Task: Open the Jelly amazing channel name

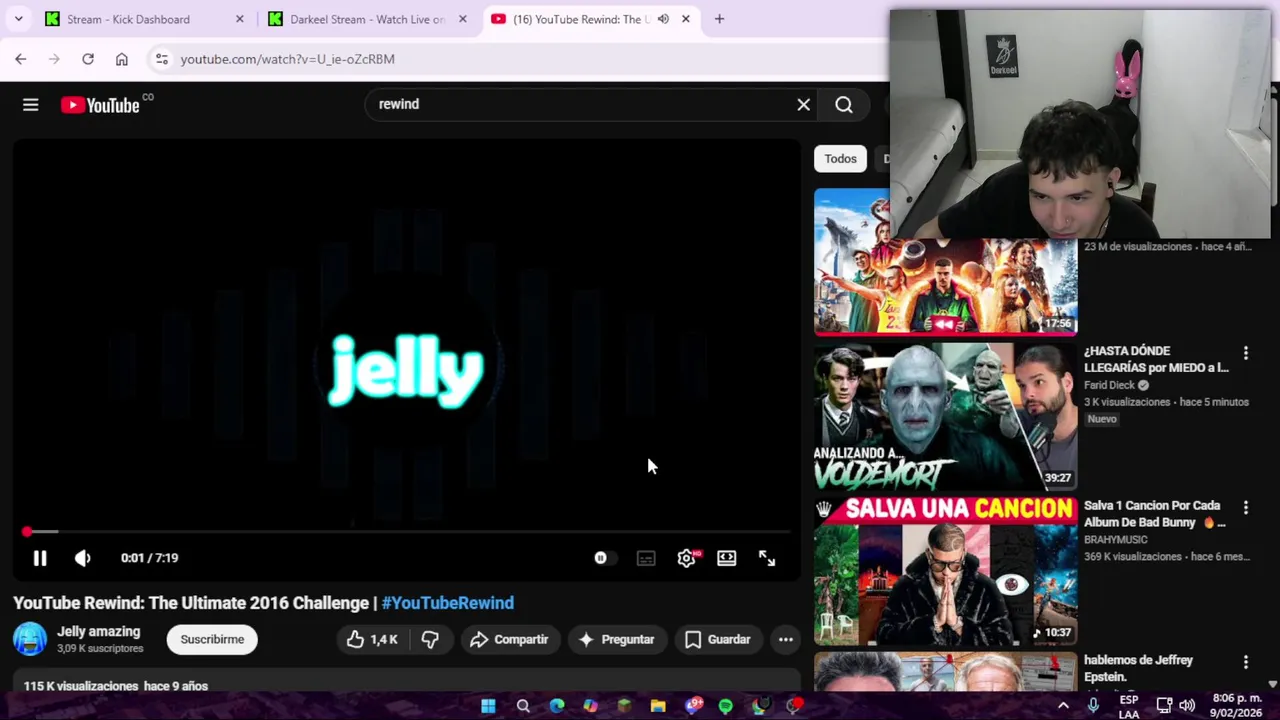Action: pos(98,632)
